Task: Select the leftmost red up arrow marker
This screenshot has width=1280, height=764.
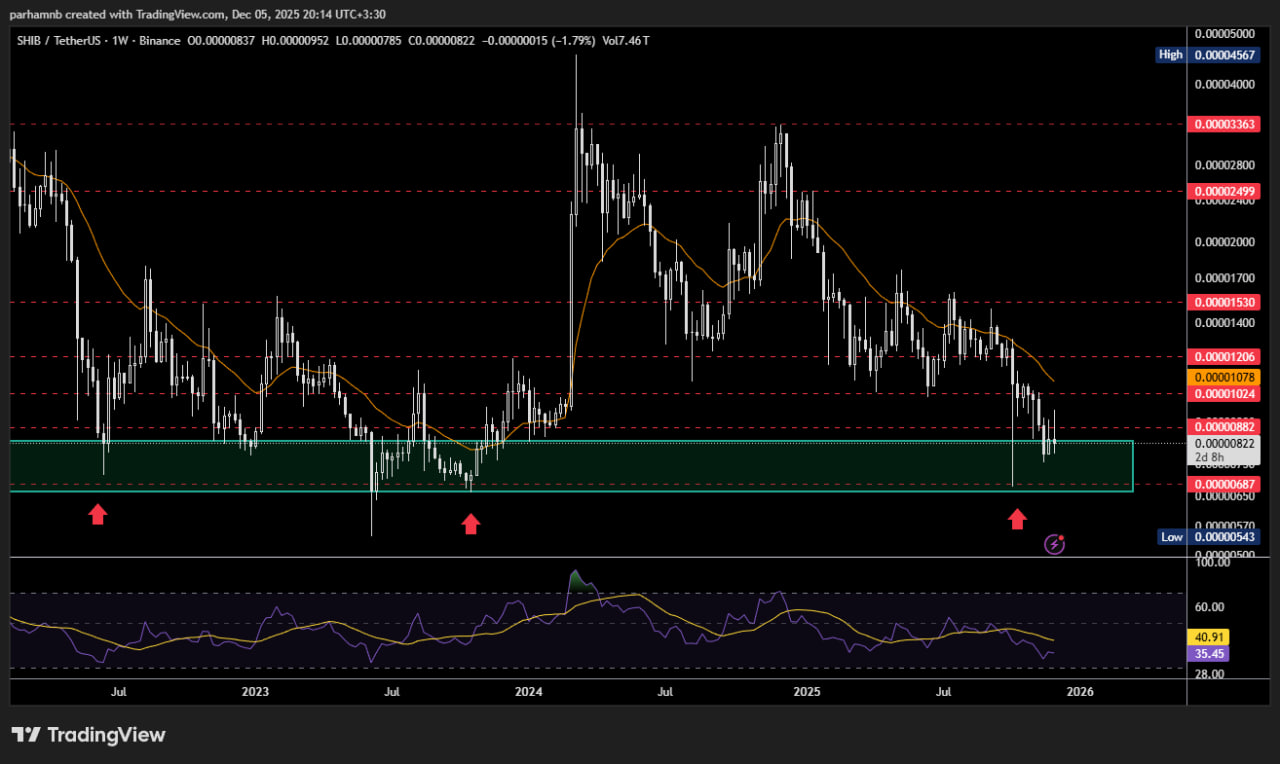Action: coord(97,514)
